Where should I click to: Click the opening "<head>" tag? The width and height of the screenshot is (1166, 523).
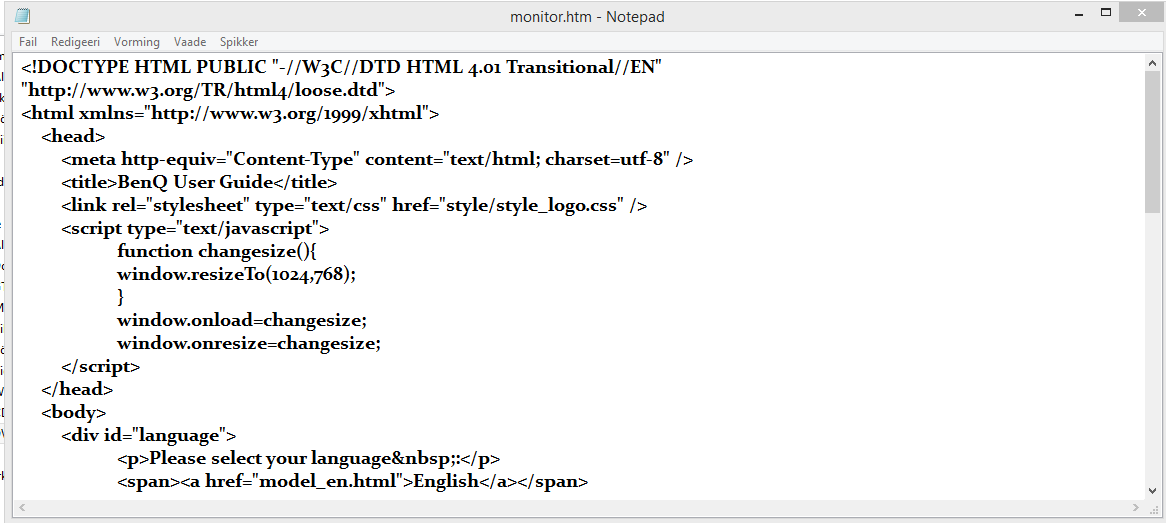[x=73, y=136]
